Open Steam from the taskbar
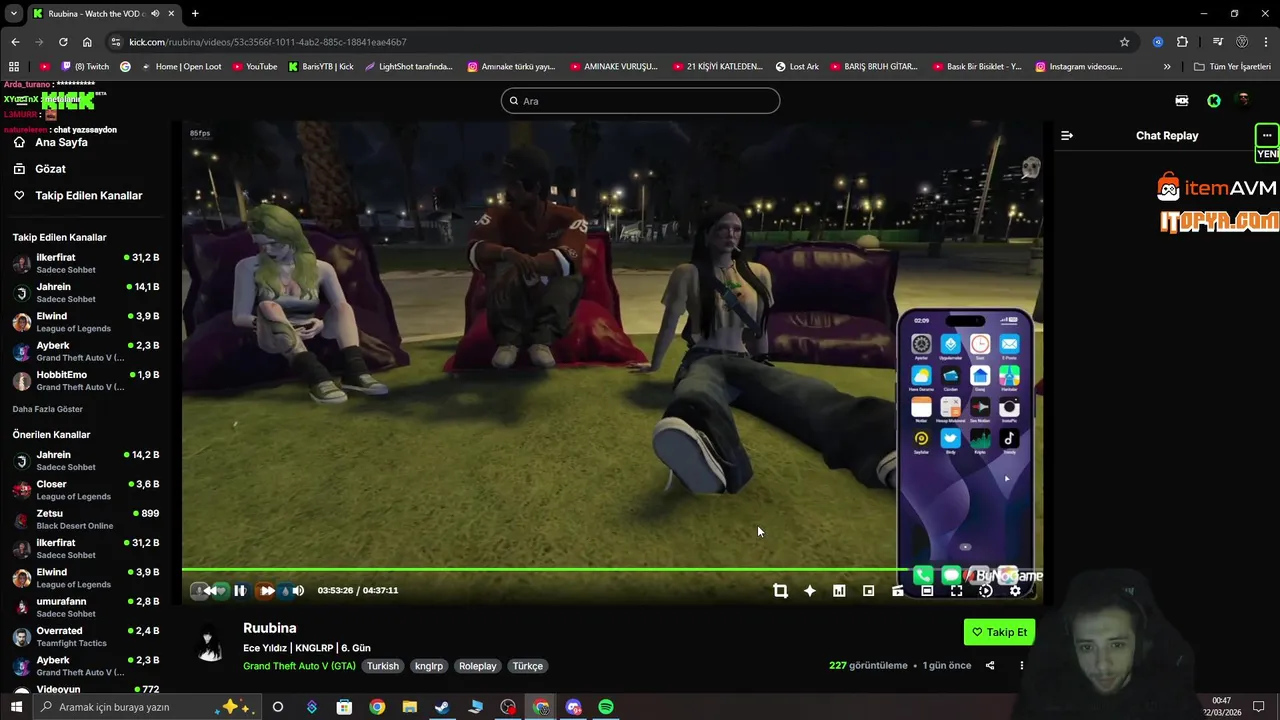Screen dimensions: 1280x720 click(x=442, y=707)
